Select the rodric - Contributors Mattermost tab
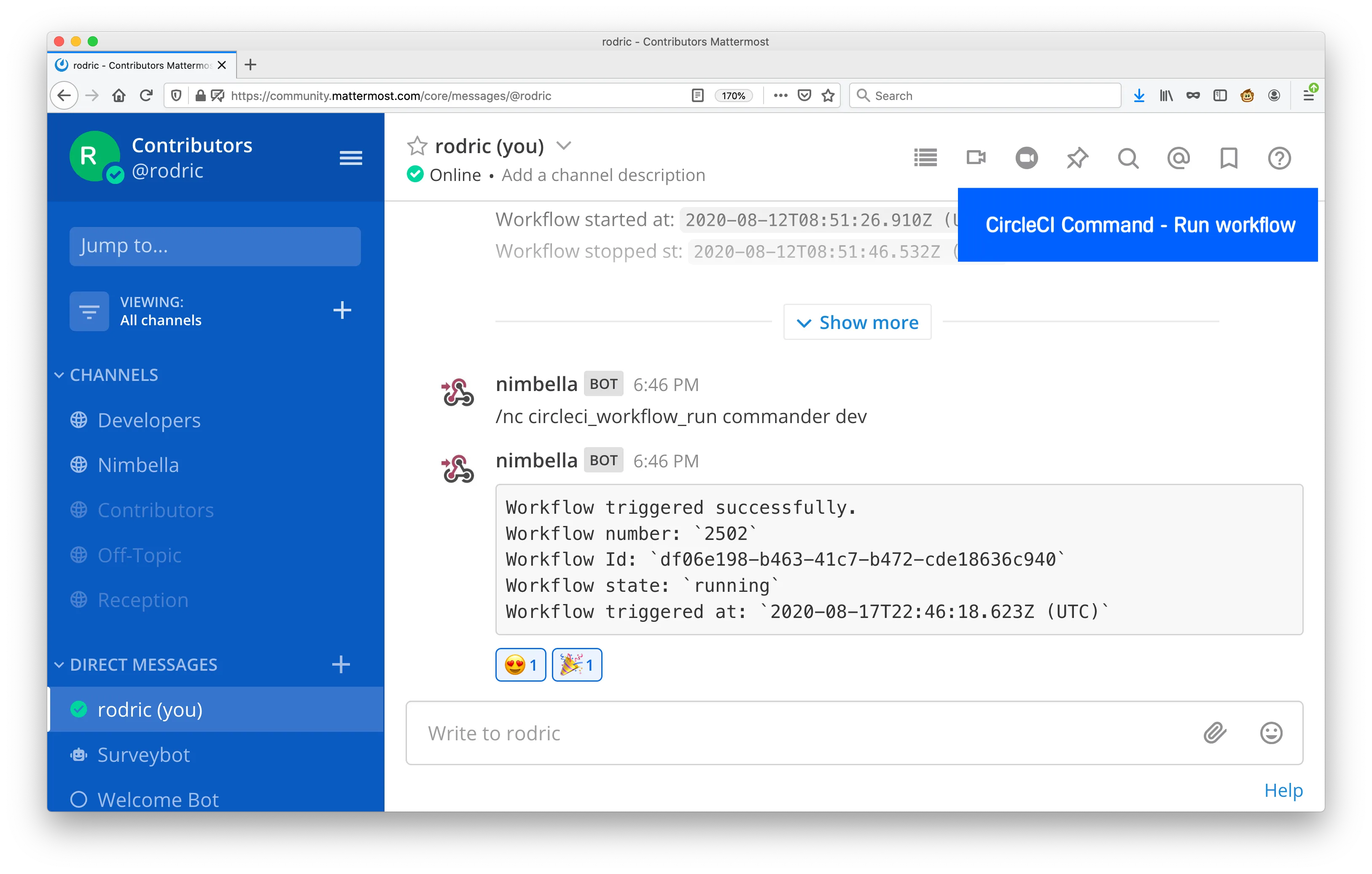1372x874 pixels. (x=143, y=65)
